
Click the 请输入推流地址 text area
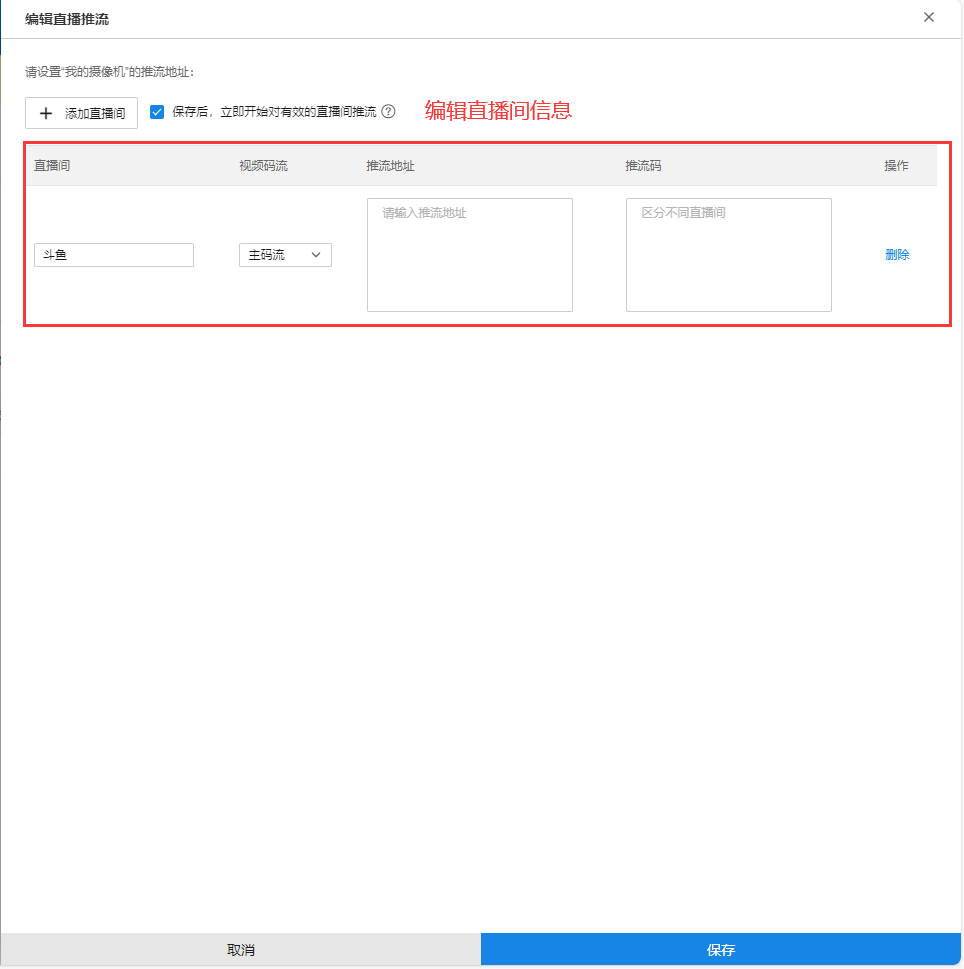click(x=470, y=255)
